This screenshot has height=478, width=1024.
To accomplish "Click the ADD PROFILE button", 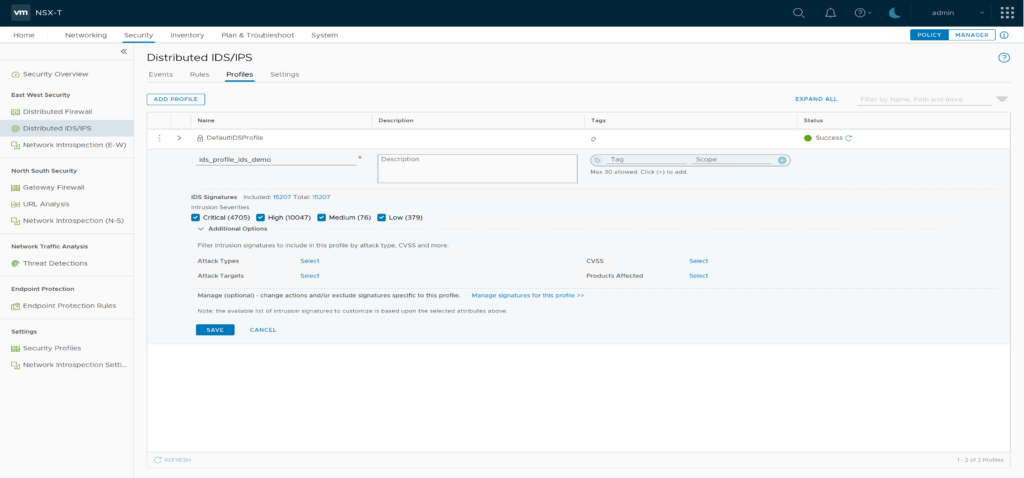I will (x=176, y=99).
